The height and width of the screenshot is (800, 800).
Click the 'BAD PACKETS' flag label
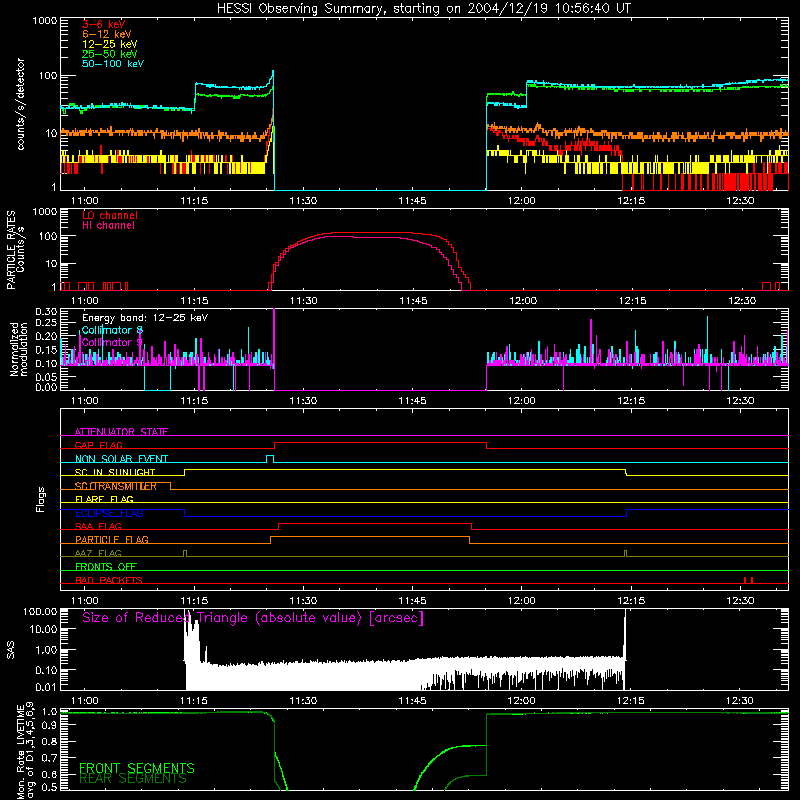click(109, 580)
